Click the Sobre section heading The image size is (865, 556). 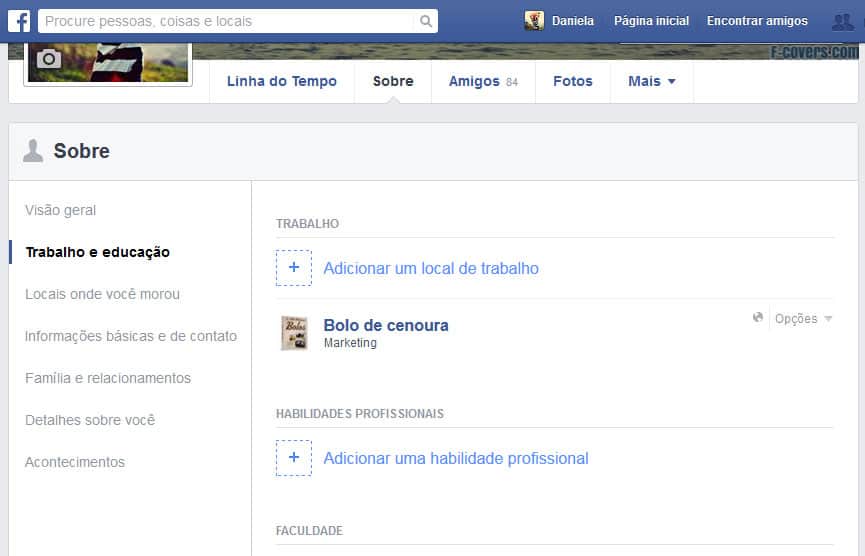(82, 151)
